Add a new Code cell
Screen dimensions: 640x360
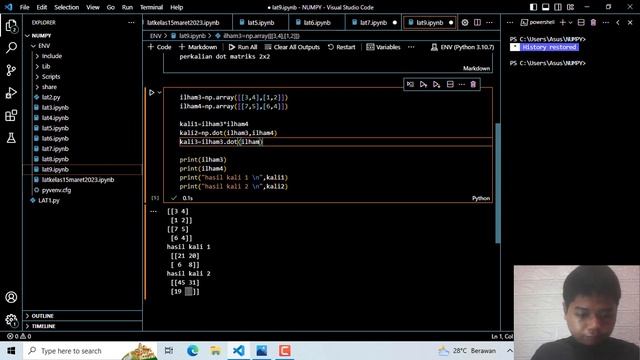point(160,47)
